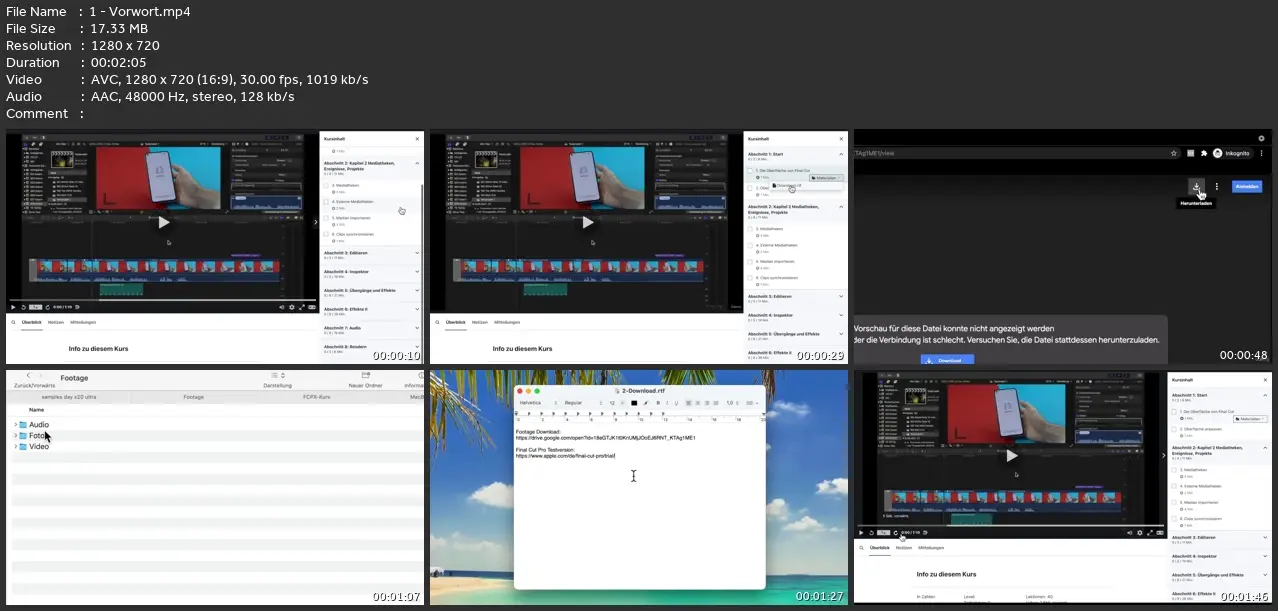Go back in the Finder window
This screenshot has height=611, width=1278.
(28, 376)
